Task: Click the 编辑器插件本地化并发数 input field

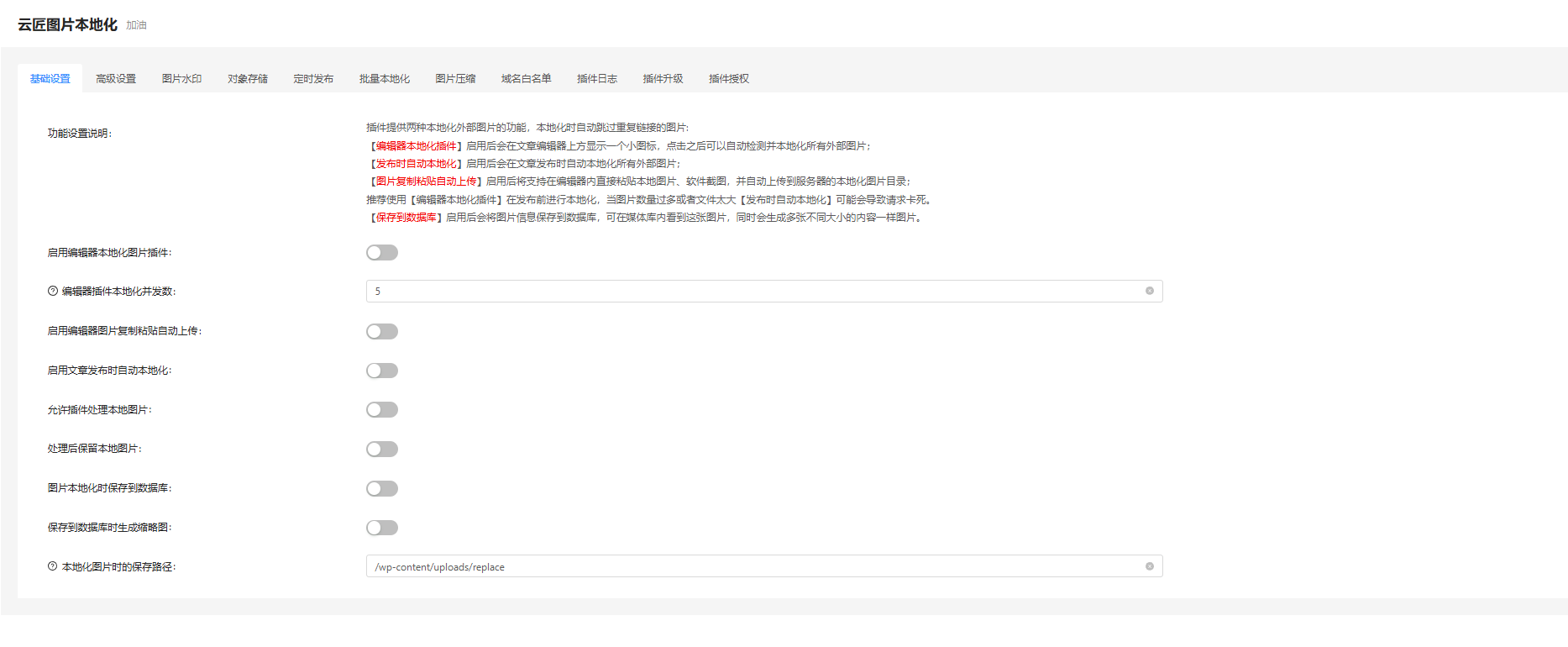Action: pyautogui.click(x=764, y=292)
